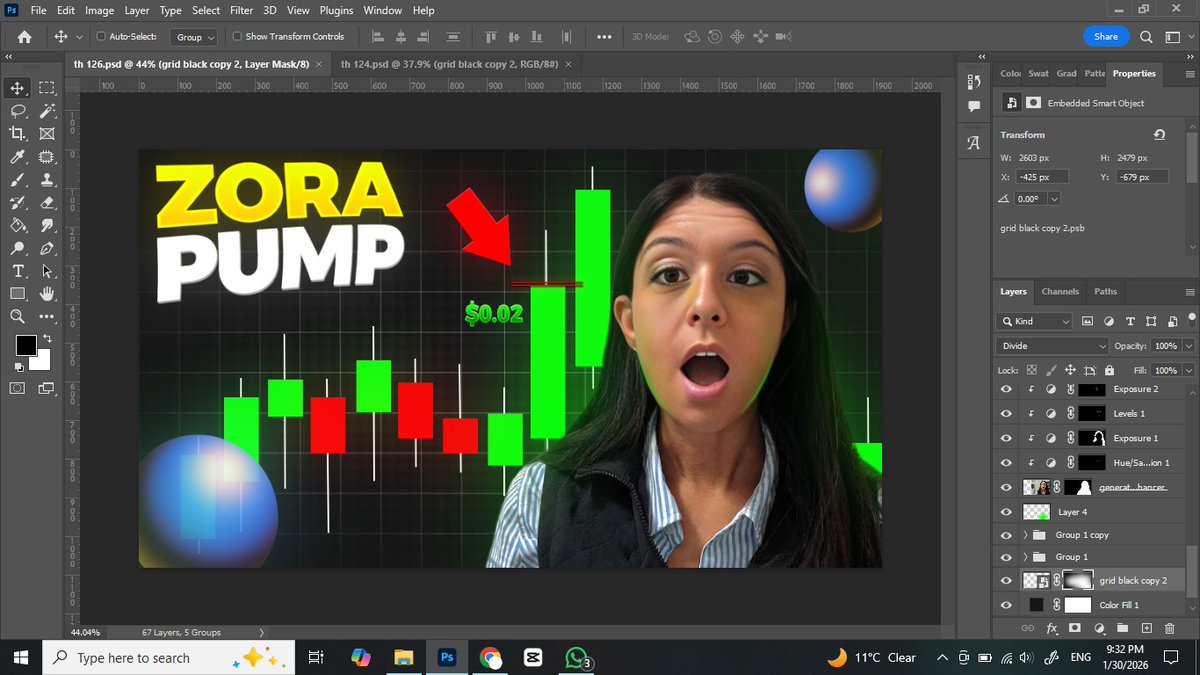Hide the Exposure 1 layer
Image resolution: width=1200 pixels, height=675 pixels.
click(1006, 438)
